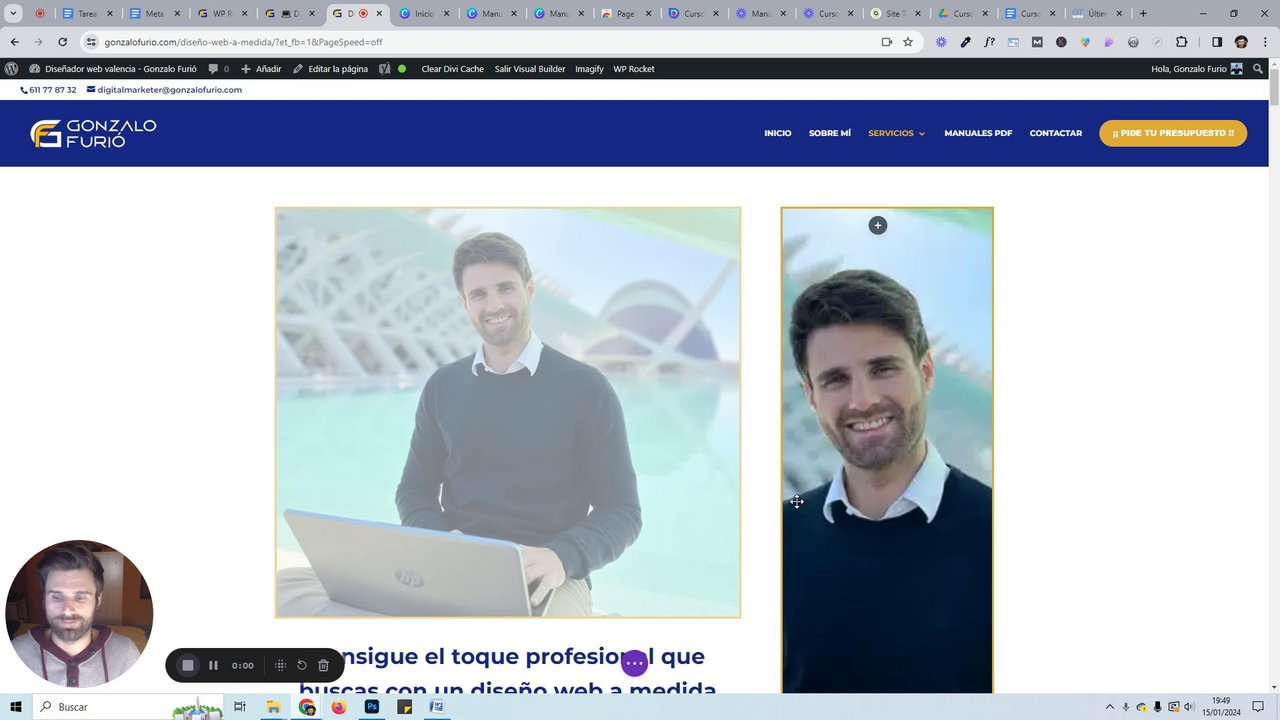Click Salir Visual Builder
1280x720 pixels.
click(x=530, y=69)
